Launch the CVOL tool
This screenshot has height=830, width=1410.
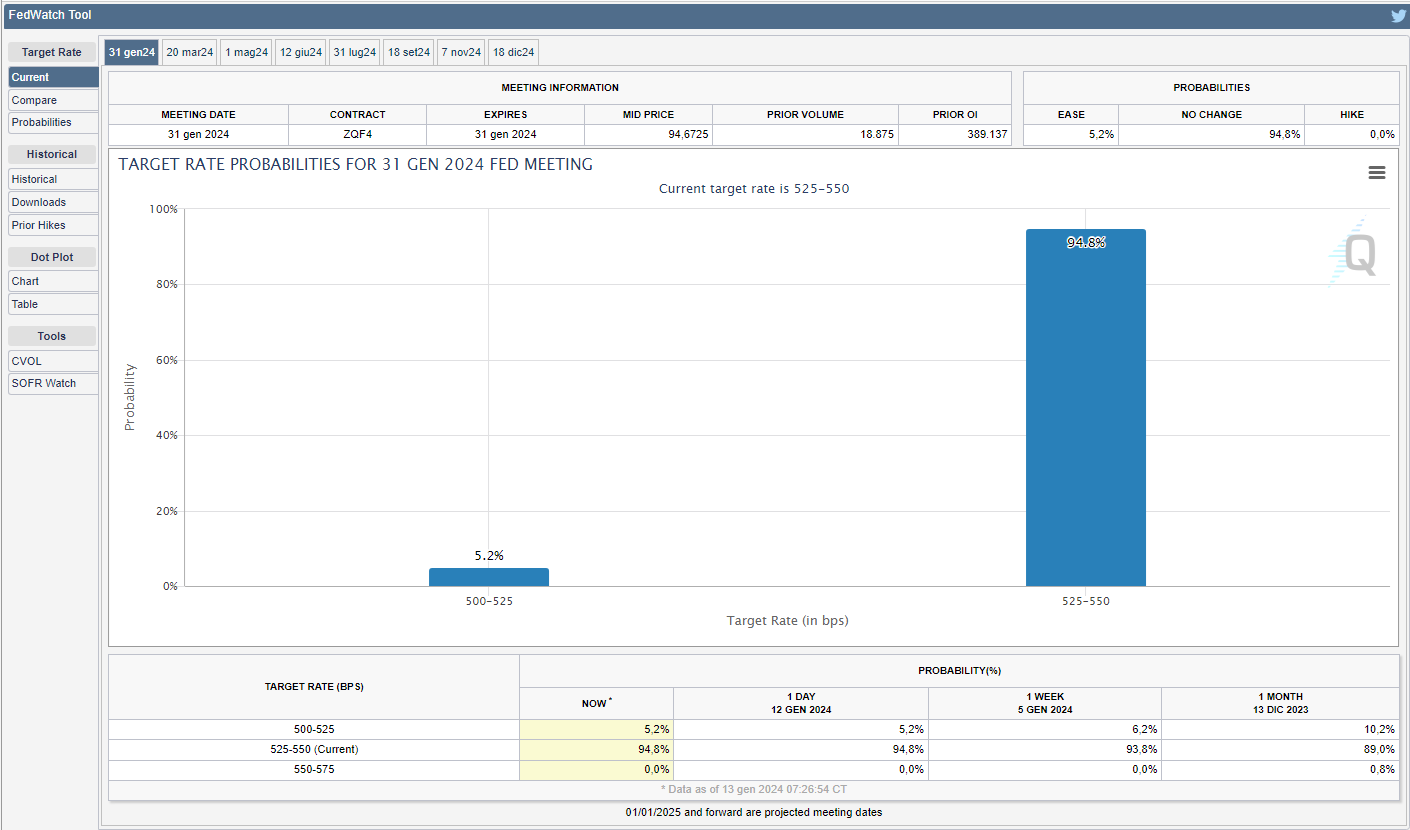[x=53, y=361]
